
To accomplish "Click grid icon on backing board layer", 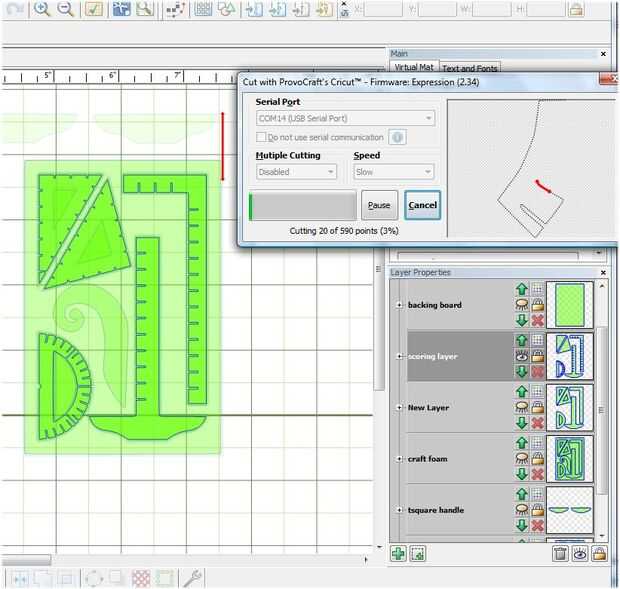I will [537, 289].
